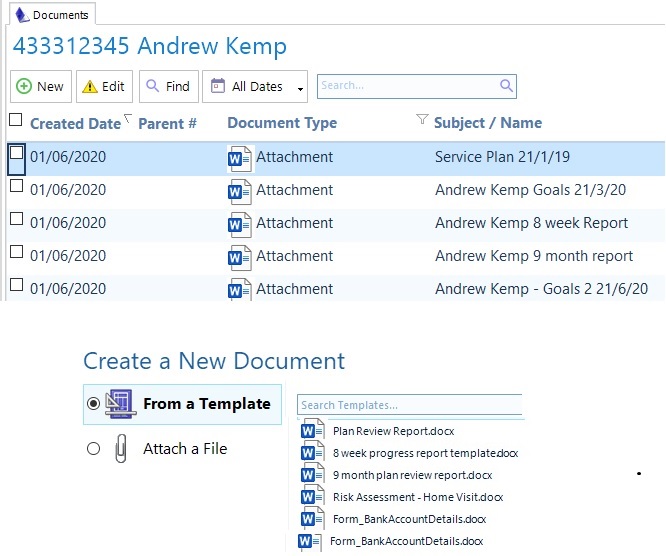Select Risk Assessment - Home Visit.docx template
This screenshot has height=556, width=666.
point(418,497)
